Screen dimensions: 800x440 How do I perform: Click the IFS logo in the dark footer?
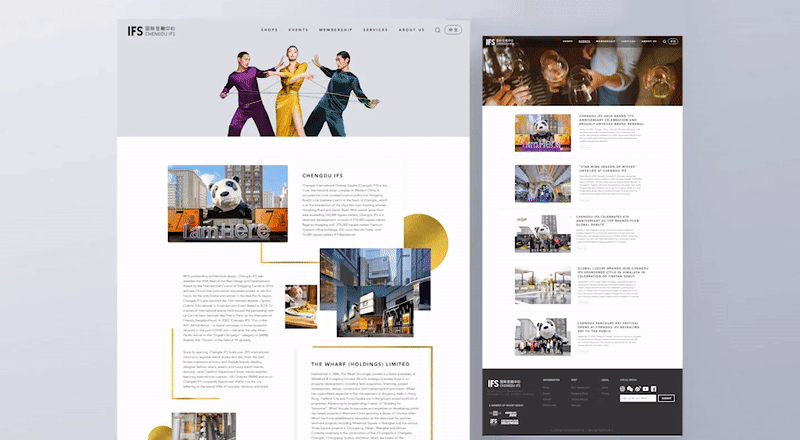pyautogui.click(x=504, y=383)
